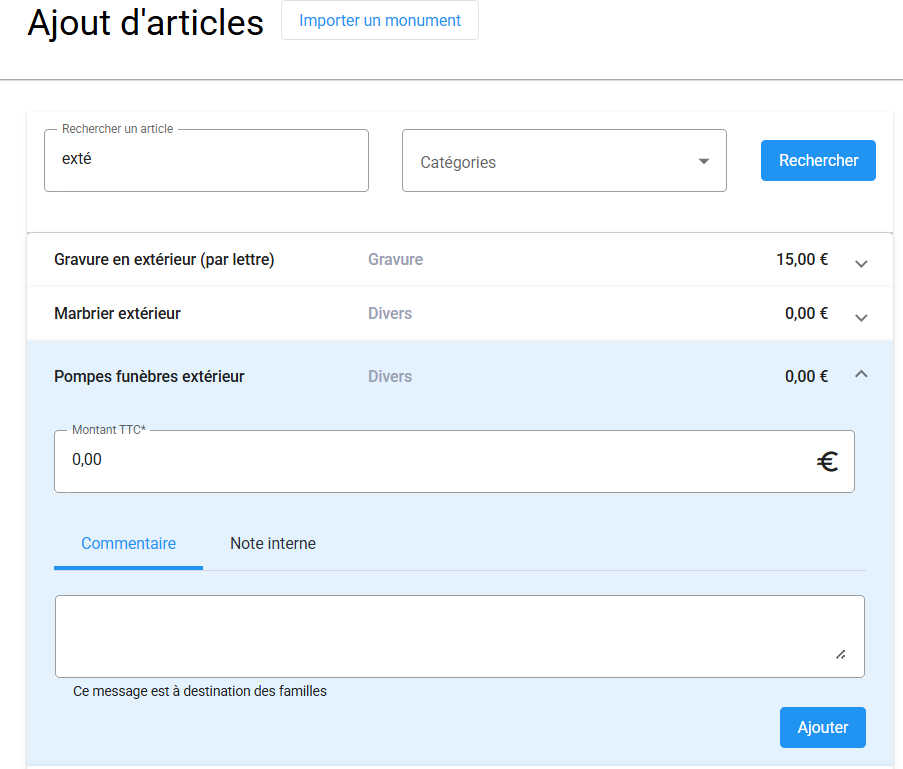Select the Gravure en extérieur (par lettre) title
The image size is (903, 769).
coord(164,260)
